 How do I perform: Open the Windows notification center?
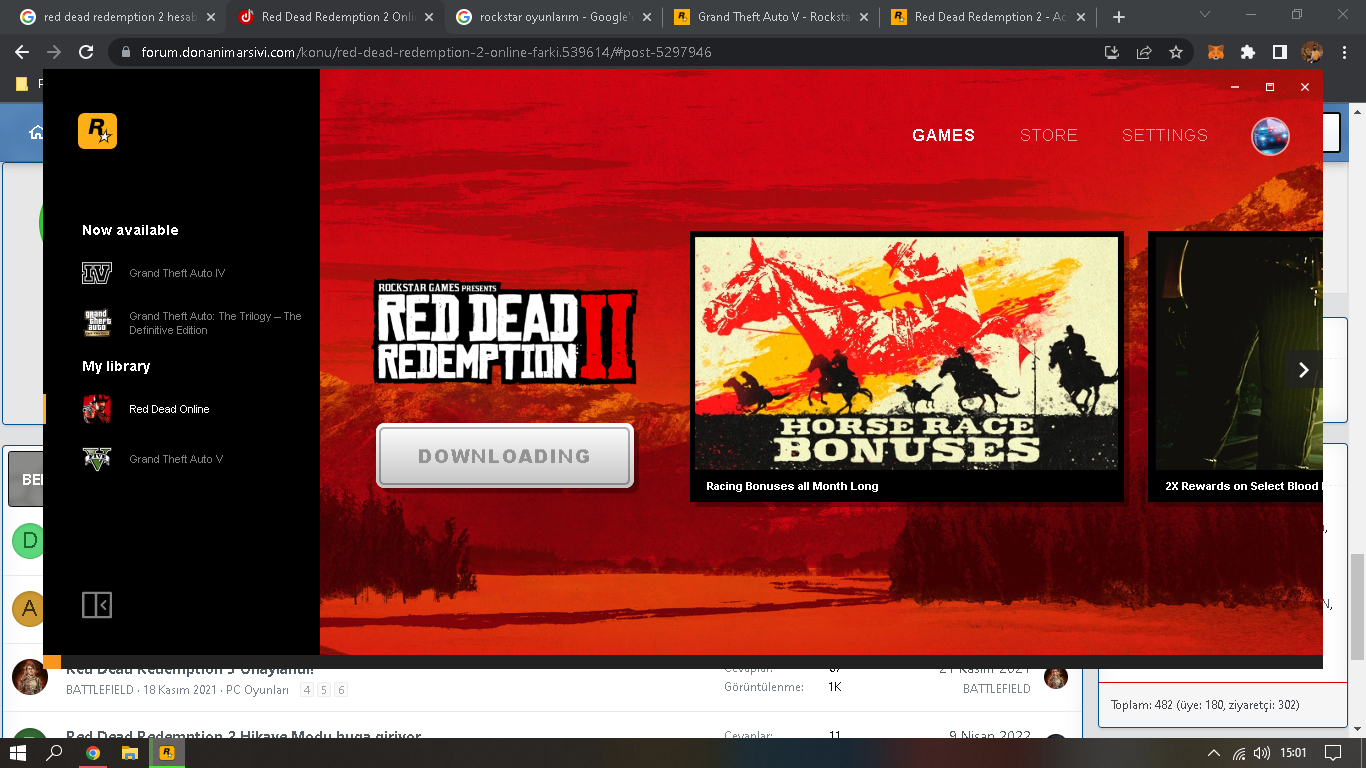pyautogui.click(x=1333, y=753)
